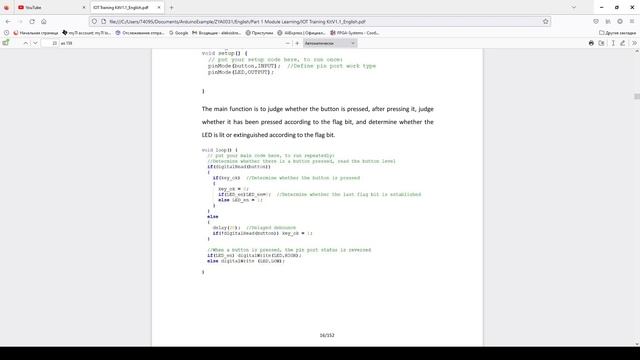Click the 'void setup()' code line
Viewport: 640px width, 360px height.
[x=224, y=53]
